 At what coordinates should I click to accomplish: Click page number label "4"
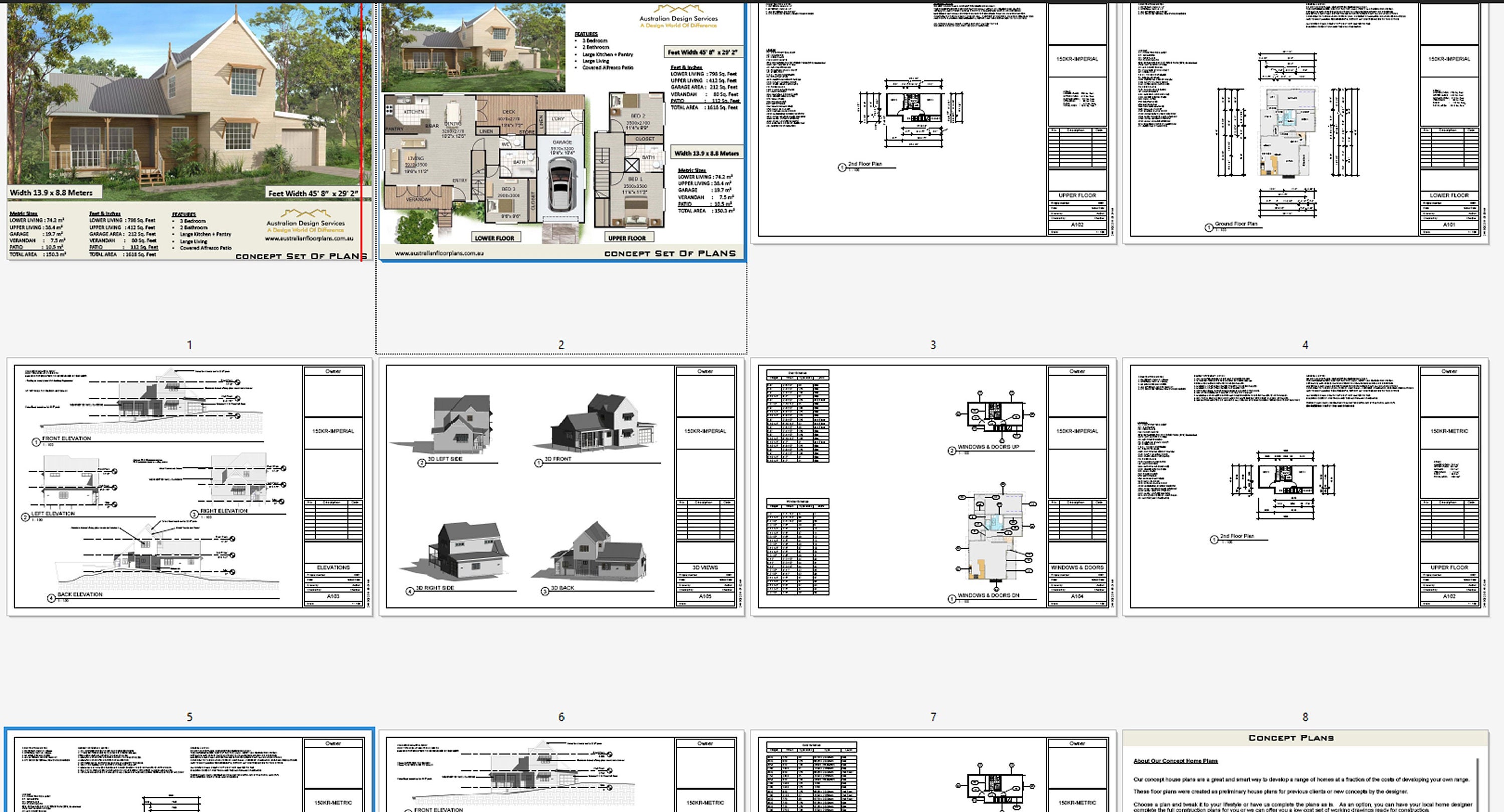pyautogui.click(x=1305, y=345)
